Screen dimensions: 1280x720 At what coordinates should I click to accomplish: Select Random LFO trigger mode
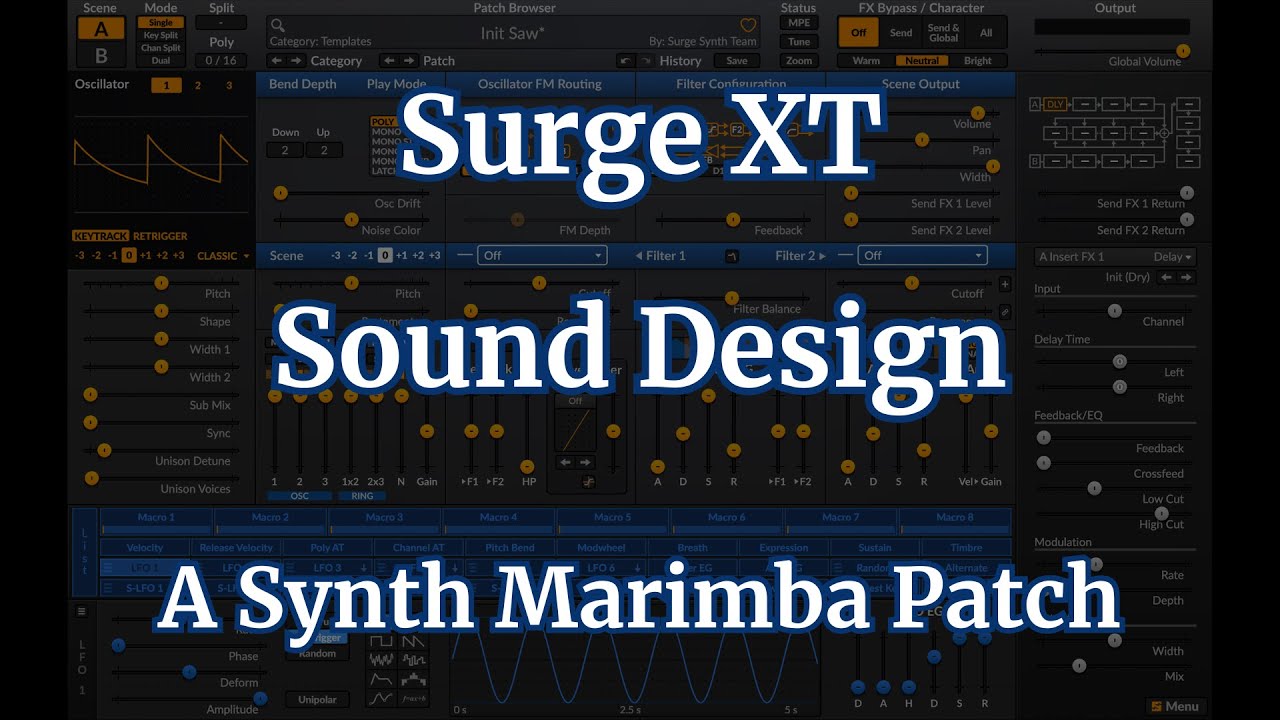click(x=317, y=653)
